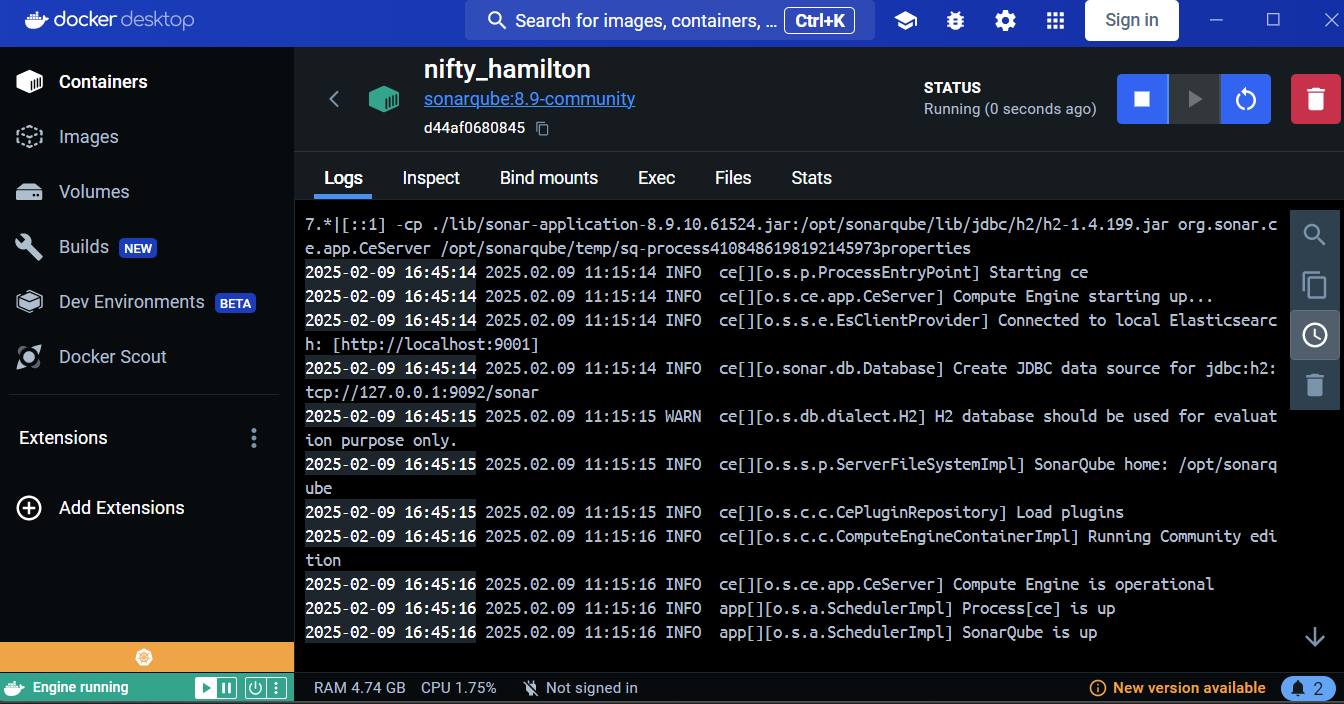Click the H2 database WARN log line
The height and width of the screenshot is (704, 1344).
point(791,428)
